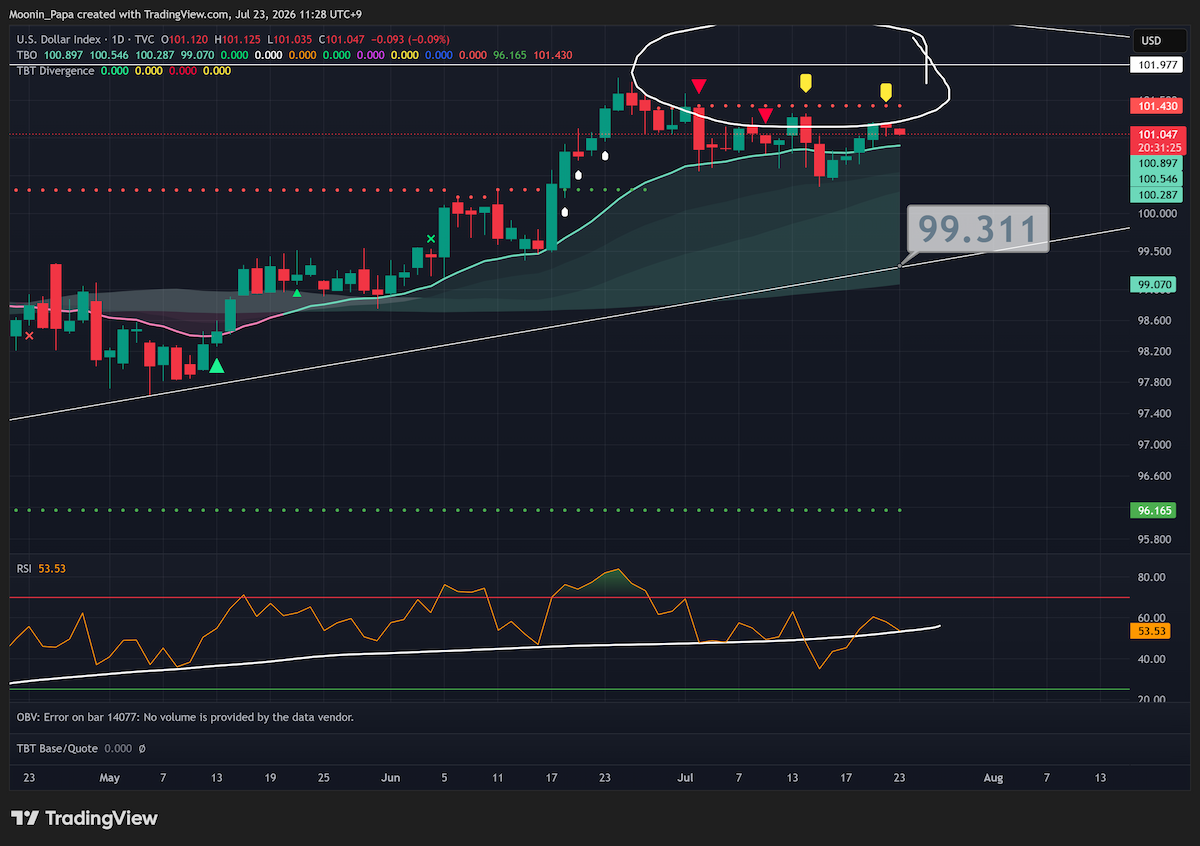
Task: Click the TBO indicator legend label
Action: [x=26, y=55]
